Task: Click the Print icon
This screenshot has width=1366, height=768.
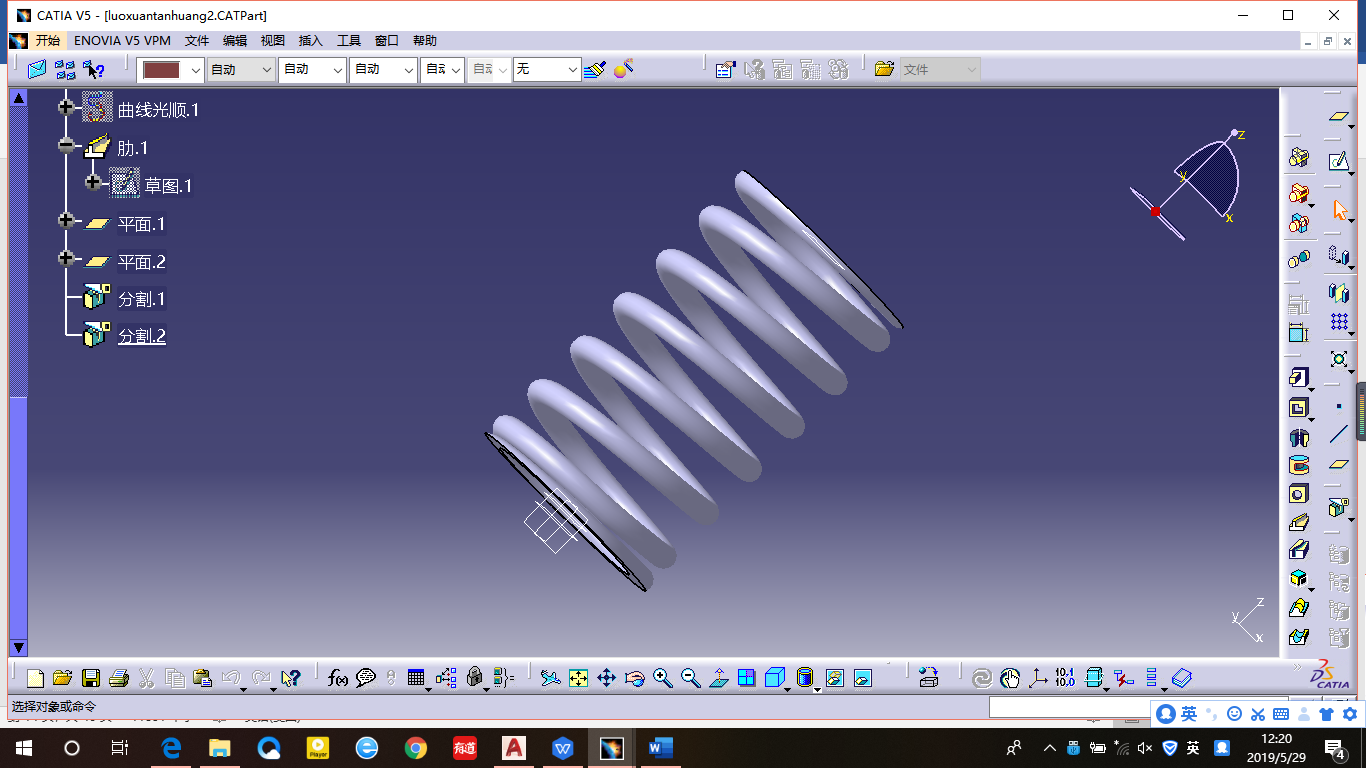Action: 118,678
